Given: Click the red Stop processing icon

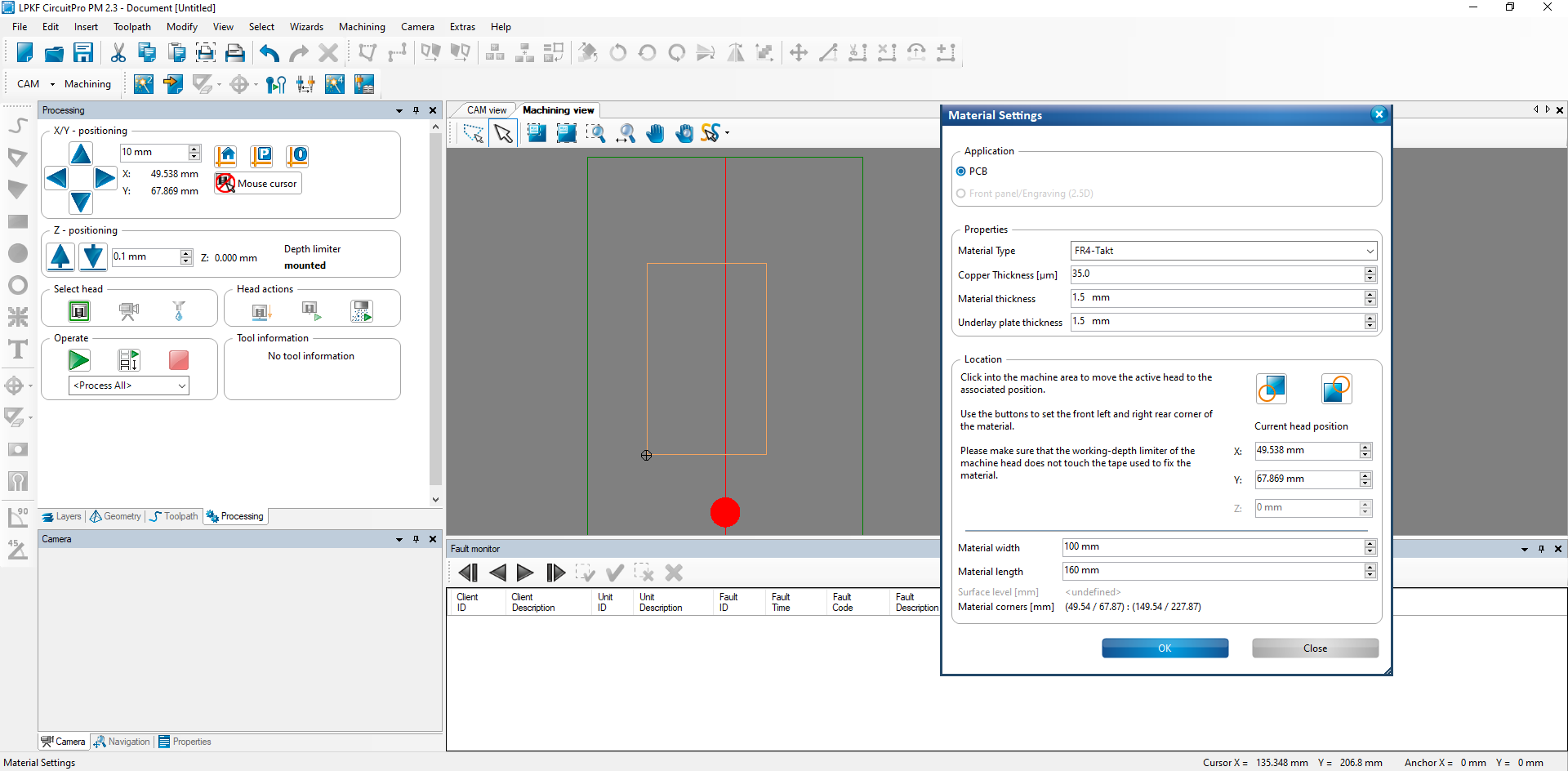Looking at the screenshot, I should pos(179,360).
